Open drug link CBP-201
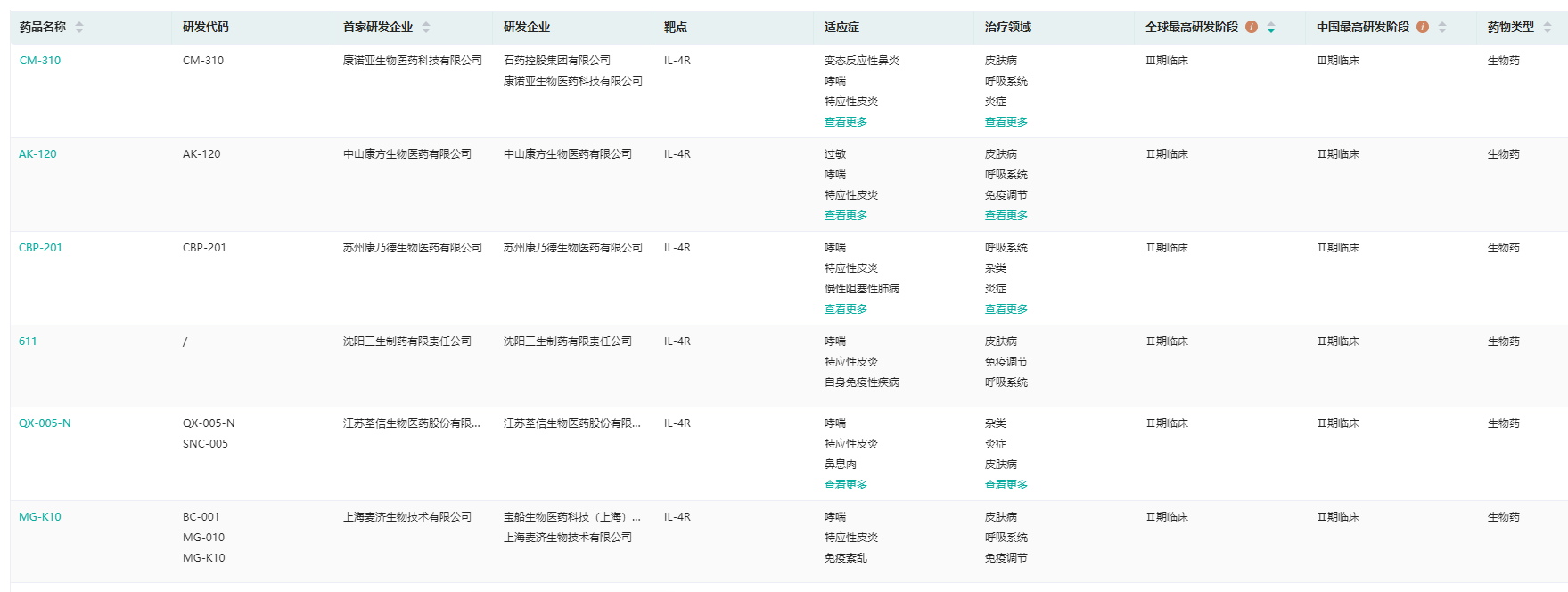This screenshot has width=1568, height=592. [40, 248]
